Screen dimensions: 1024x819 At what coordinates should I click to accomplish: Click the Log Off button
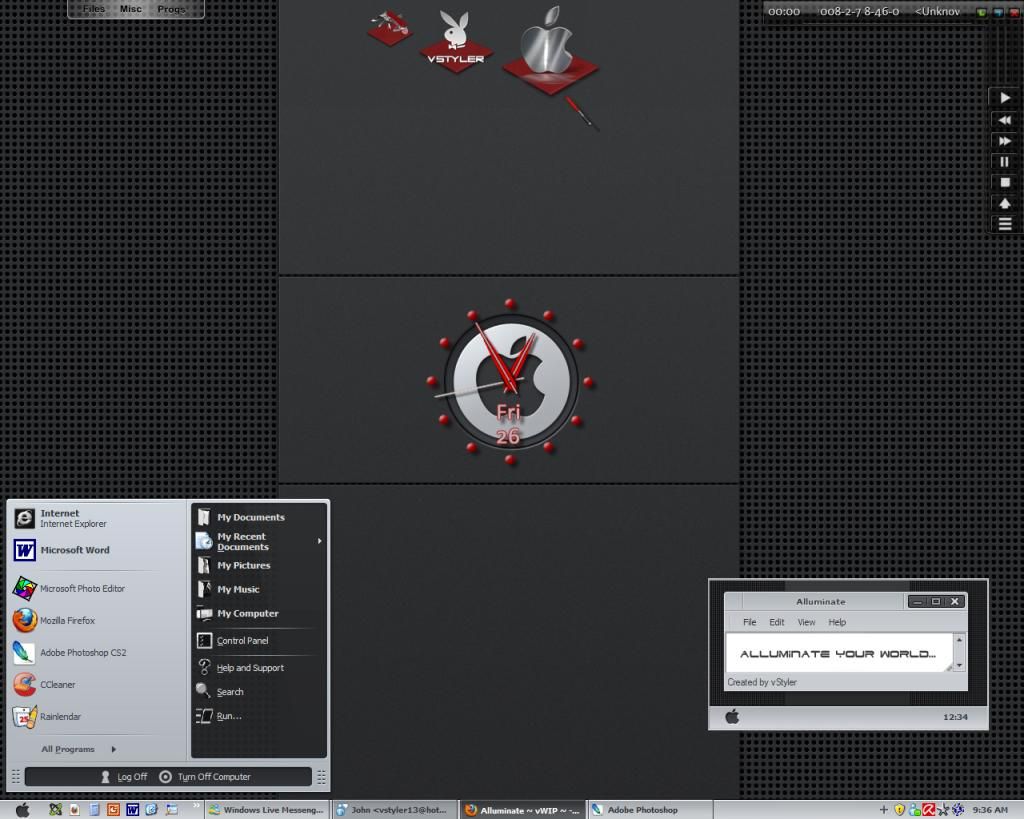124,777
